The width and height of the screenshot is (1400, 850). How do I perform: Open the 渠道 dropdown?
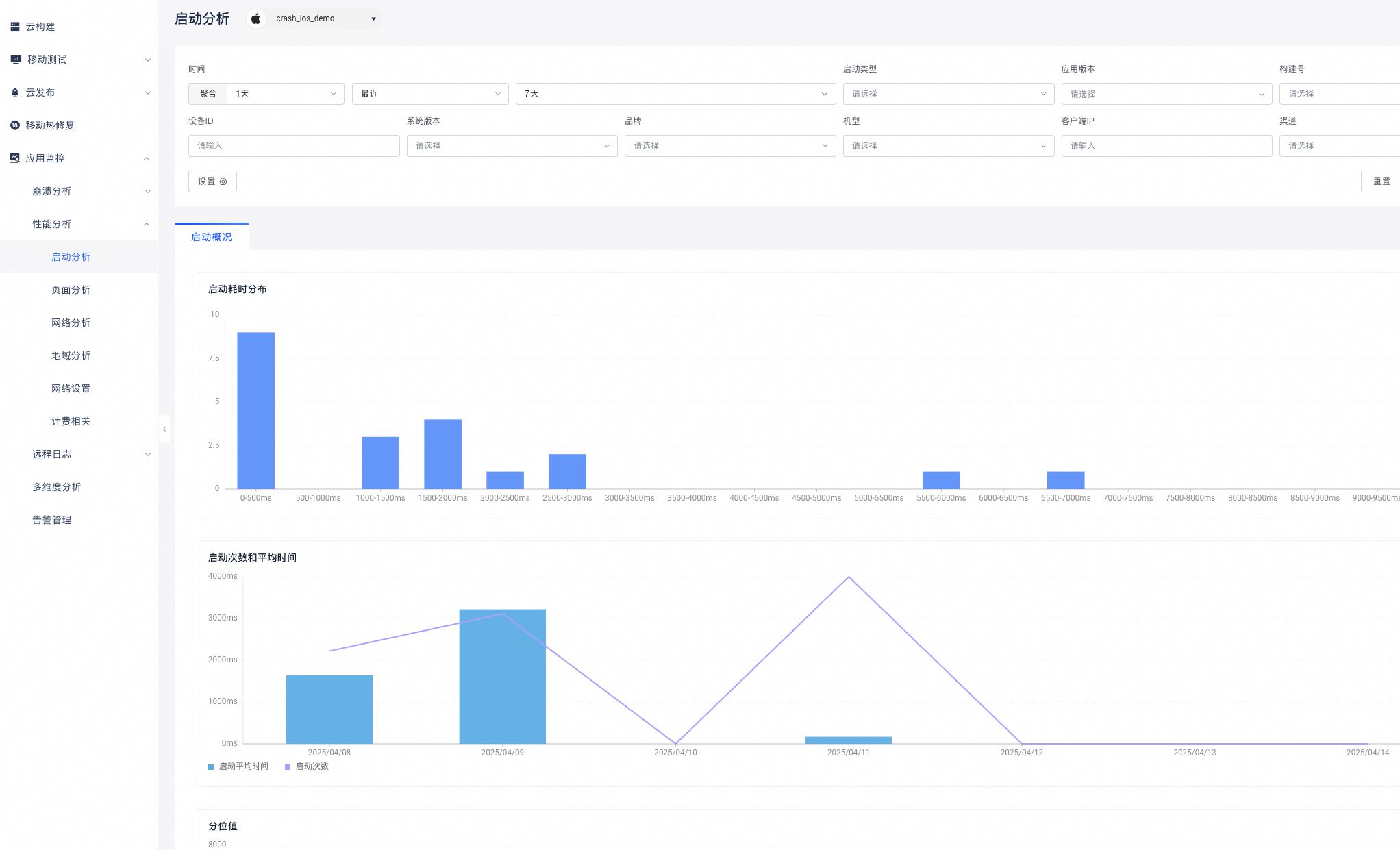click(1340, 146)
